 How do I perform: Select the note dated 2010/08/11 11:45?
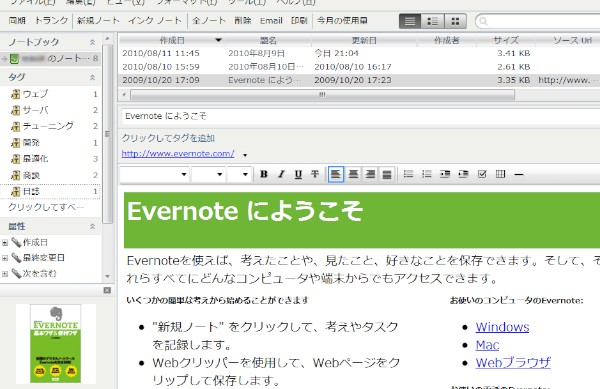click(x=359, y=54)
